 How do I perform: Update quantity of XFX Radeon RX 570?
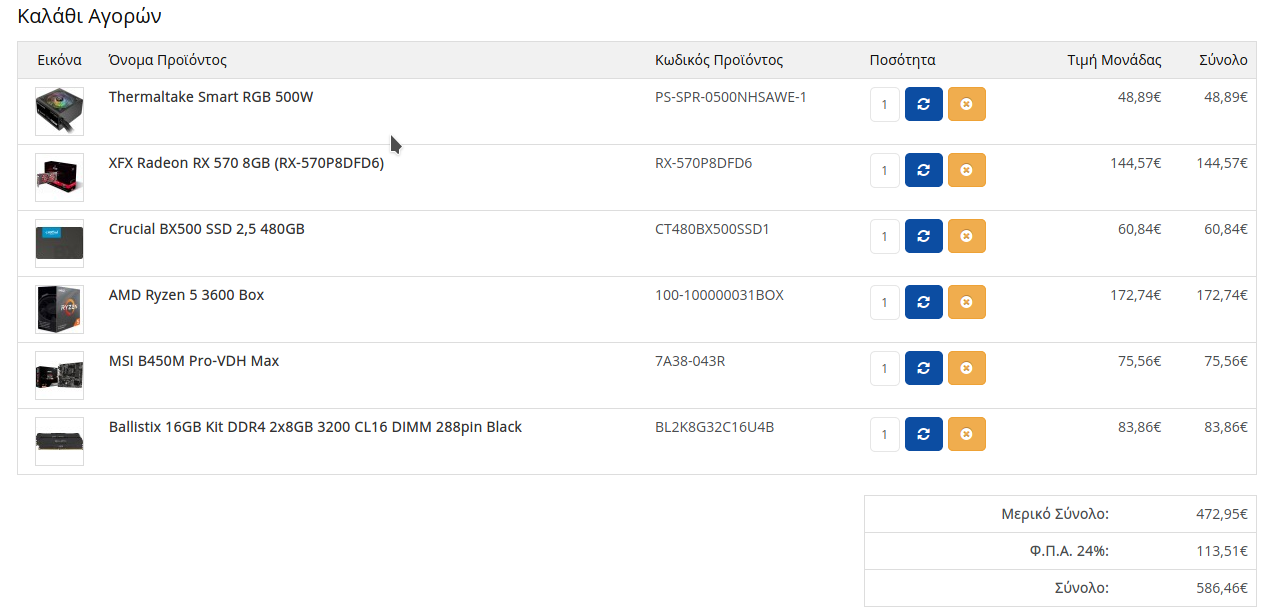(x=923, y=170)
